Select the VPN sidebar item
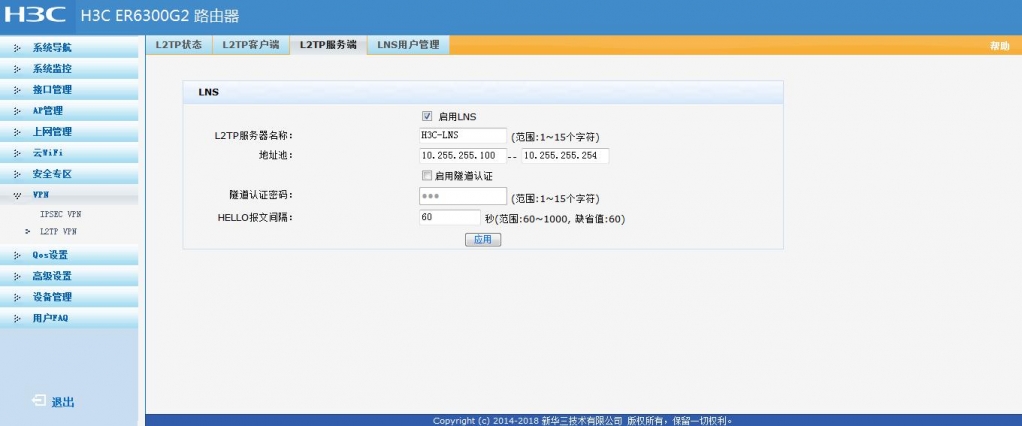1022x426 pixels. [x=69, y=195]
